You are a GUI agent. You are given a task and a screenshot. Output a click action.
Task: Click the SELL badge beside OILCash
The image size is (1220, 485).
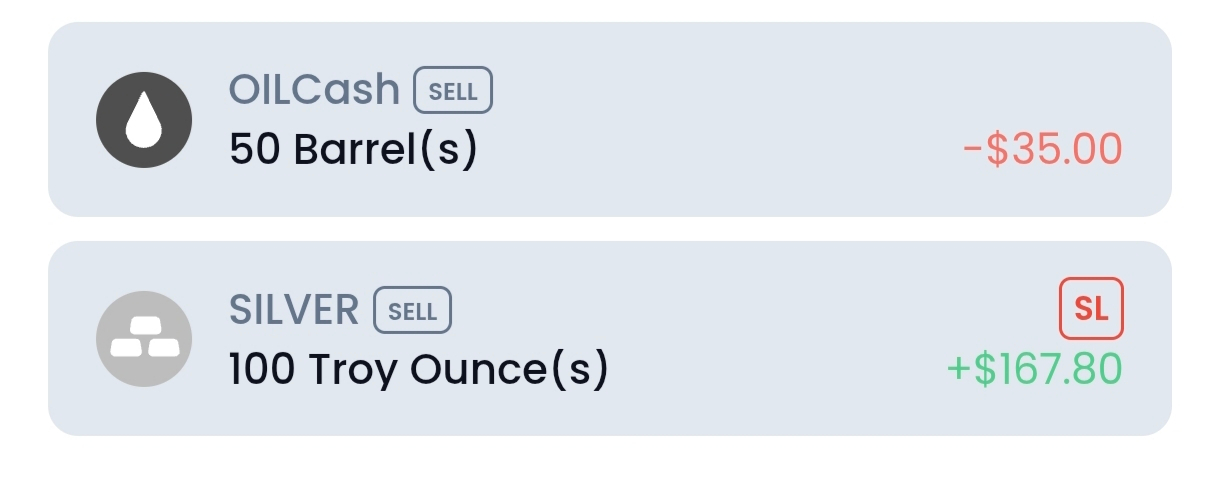click(x=453, y=90)
